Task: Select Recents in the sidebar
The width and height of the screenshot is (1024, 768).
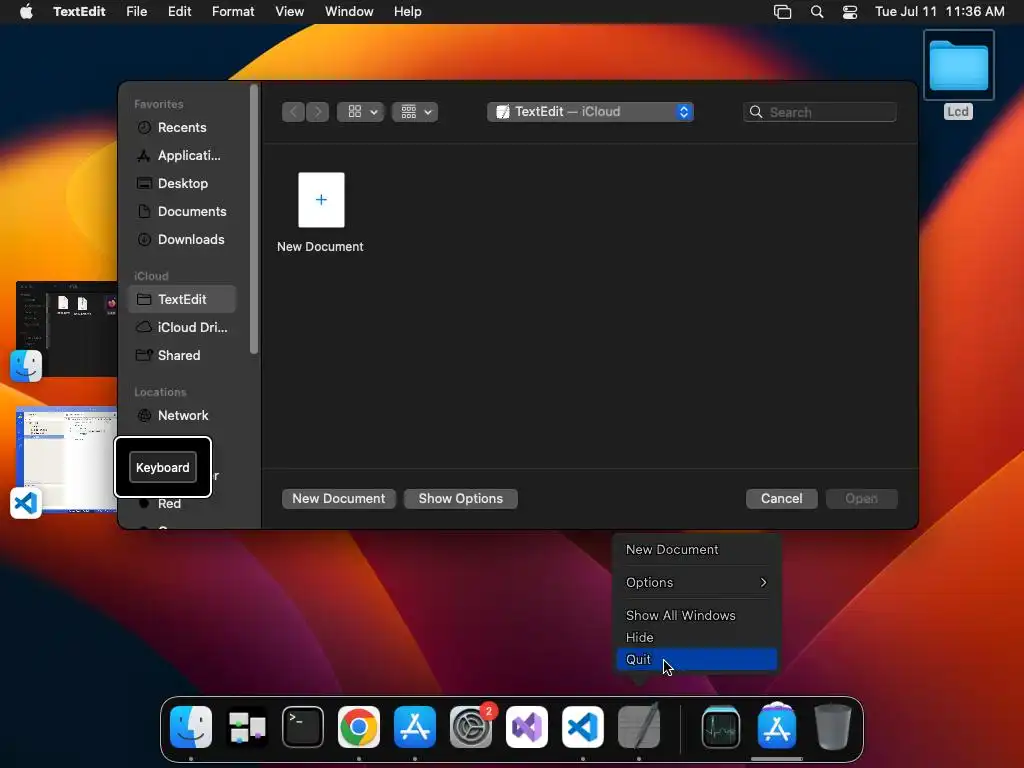Action: click(x=182, y=127)
